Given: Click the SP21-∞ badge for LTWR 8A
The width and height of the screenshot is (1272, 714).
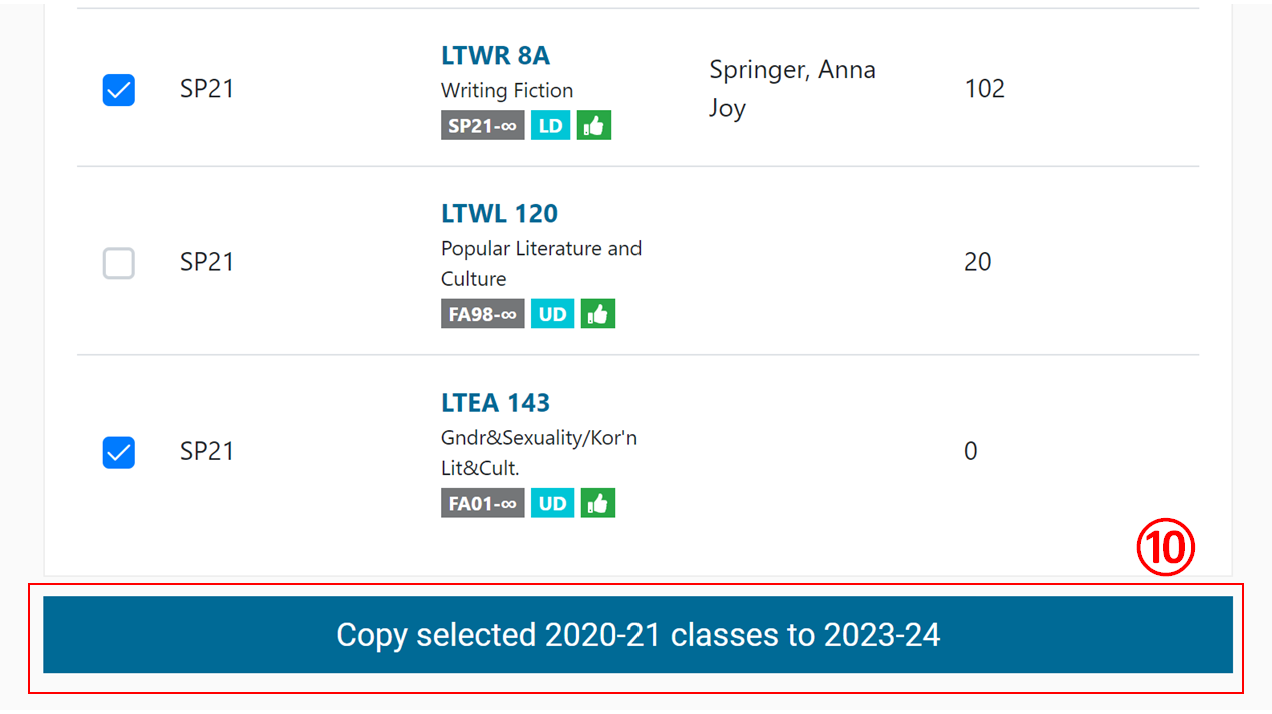Looking at the screenshot, I should coord(482,124).
